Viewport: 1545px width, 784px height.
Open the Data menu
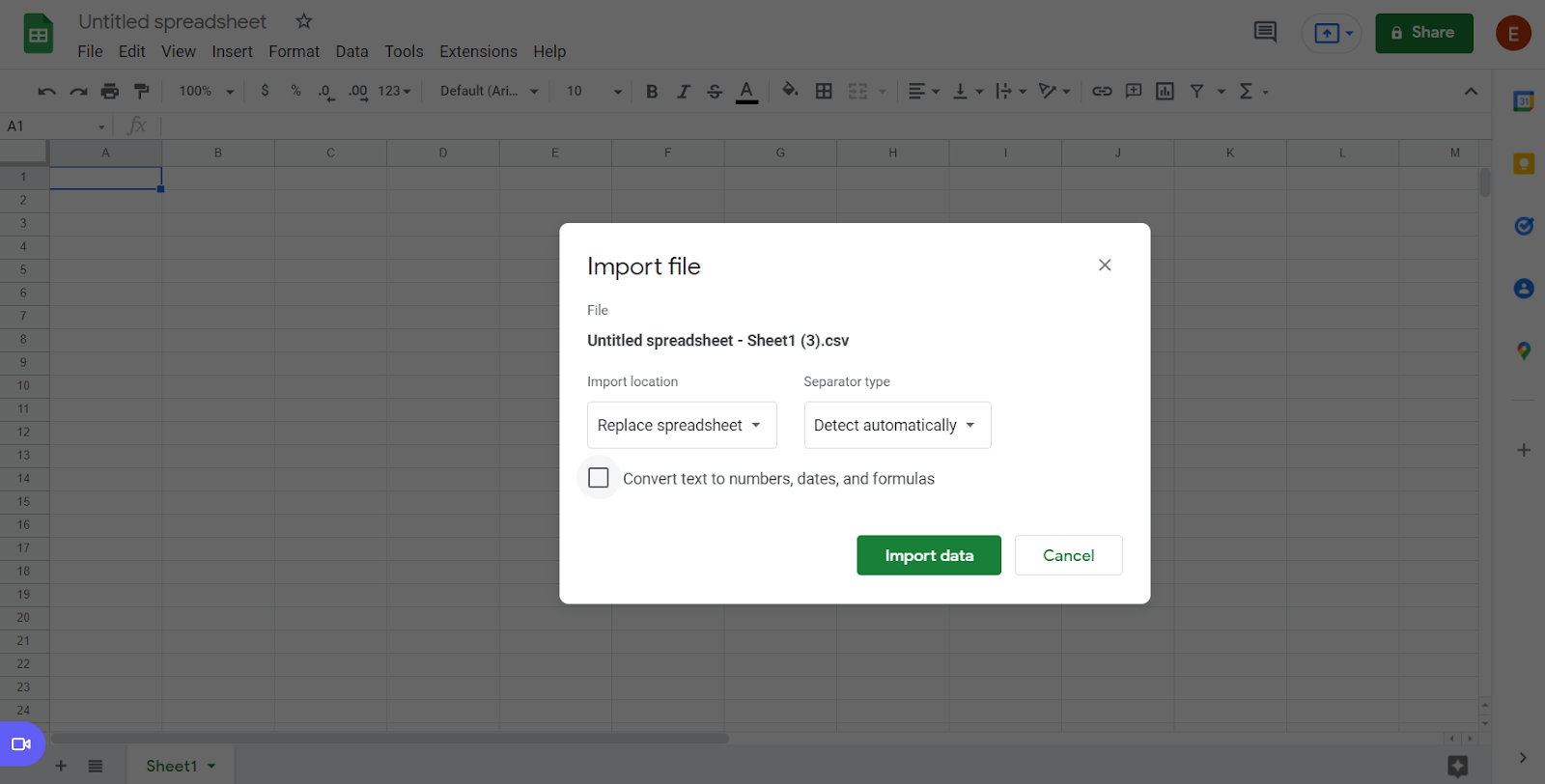(x=351, y=51)
